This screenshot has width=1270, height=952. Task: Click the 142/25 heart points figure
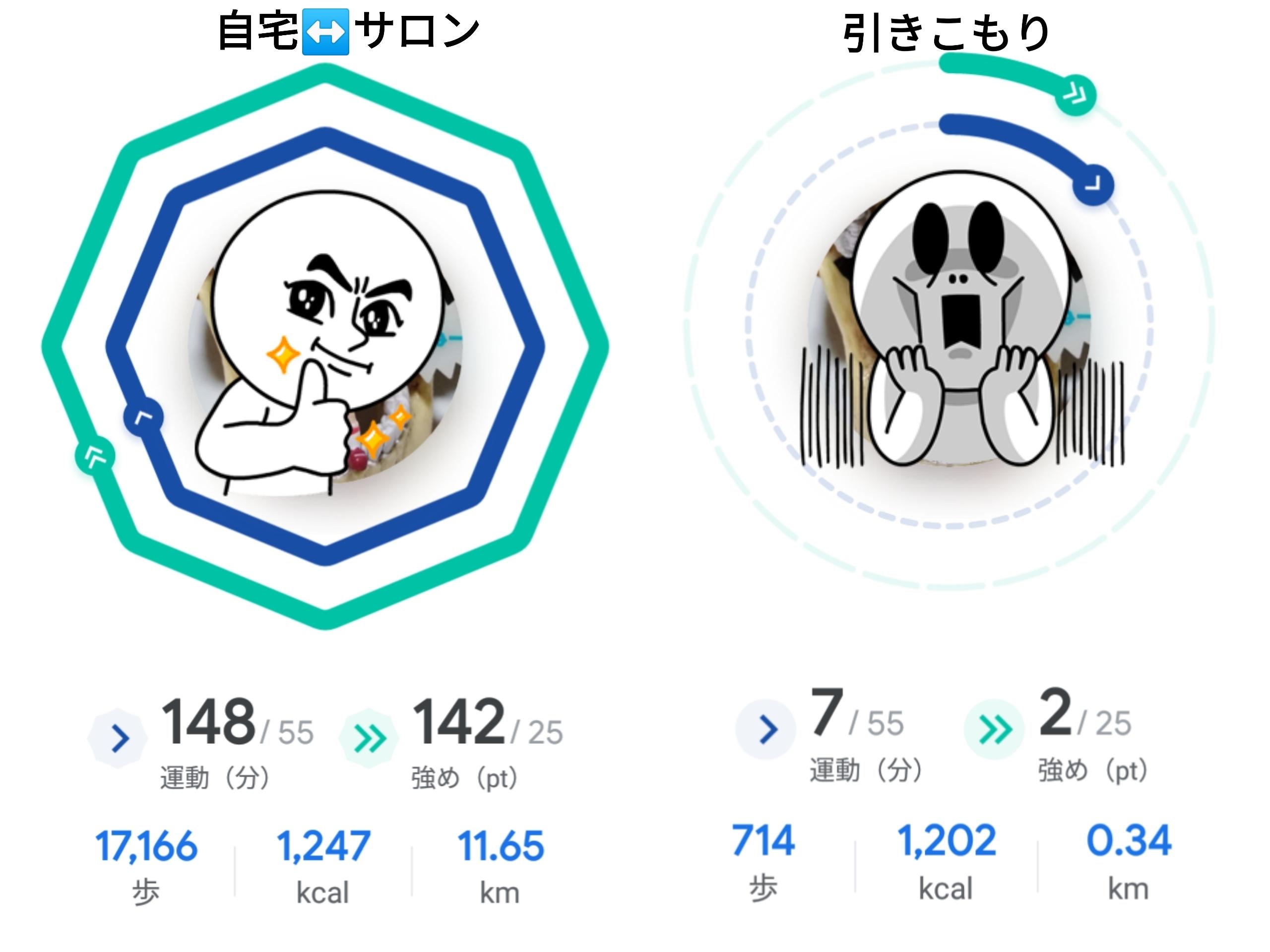(488, 721)
